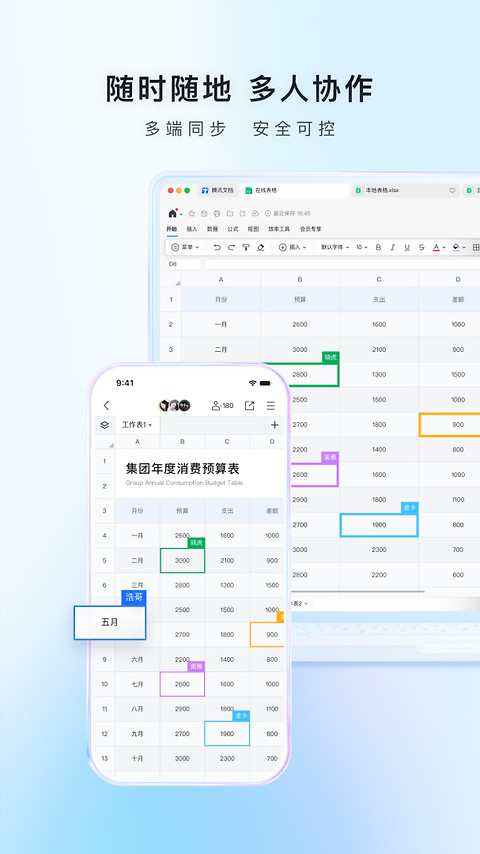Select the 会员专享 ribbon tab
This screenshot has height=854, width=480.
tap(311, 229)
